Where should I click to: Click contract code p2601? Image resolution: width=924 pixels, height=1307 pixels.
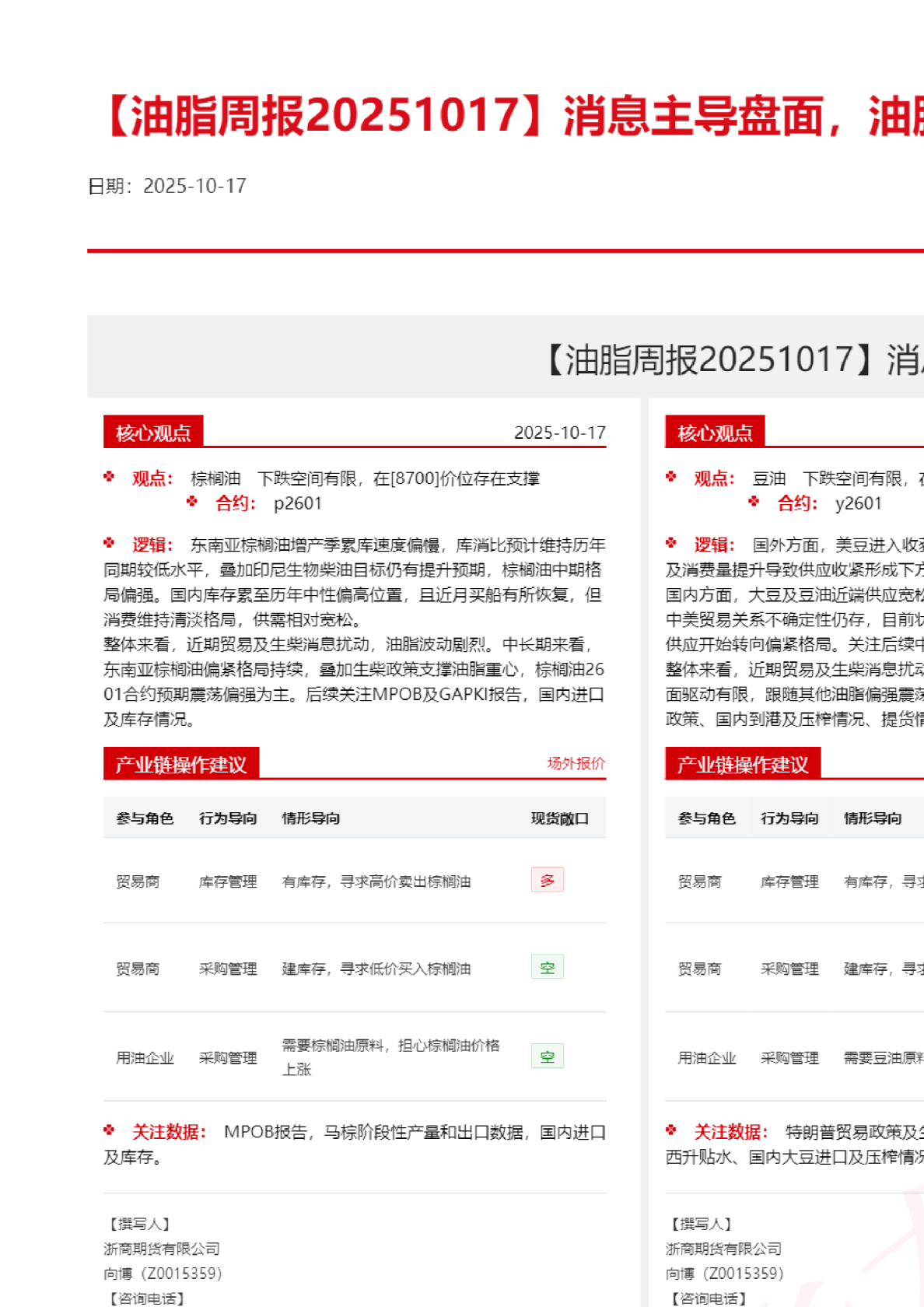tap(298, 503)
